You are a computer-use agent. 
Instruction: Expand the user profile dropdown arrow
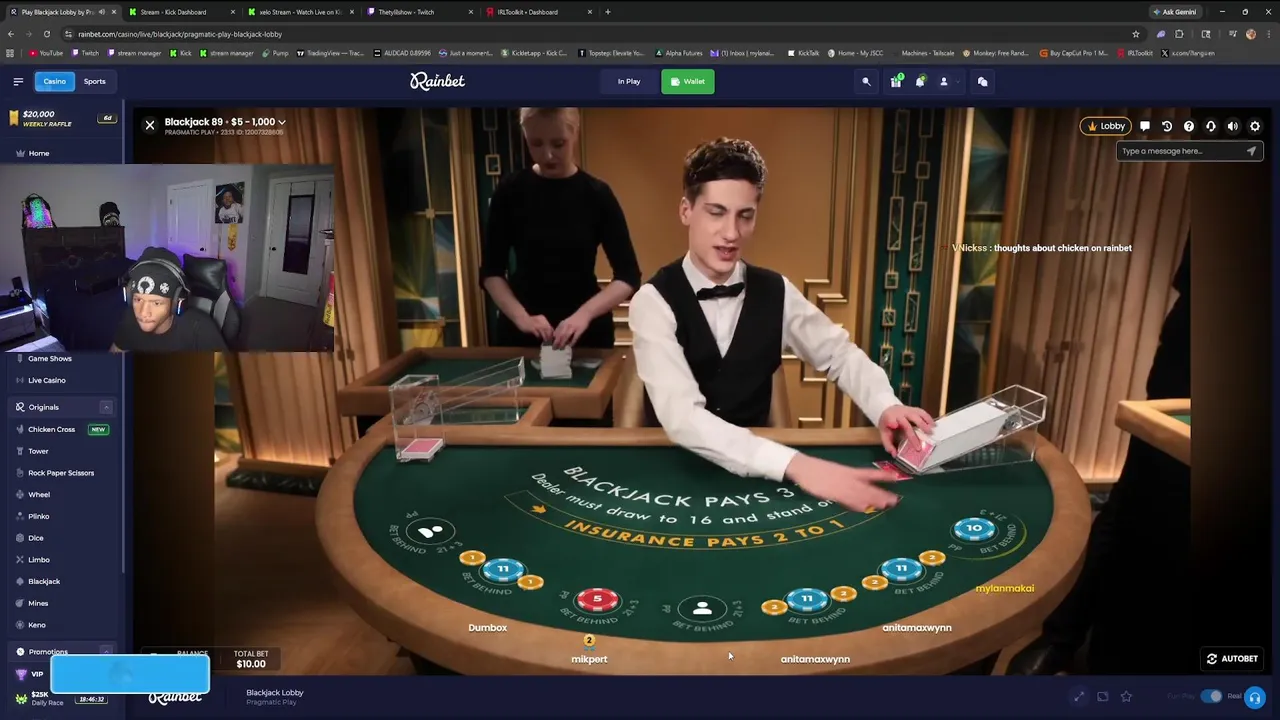coord(957,82)
